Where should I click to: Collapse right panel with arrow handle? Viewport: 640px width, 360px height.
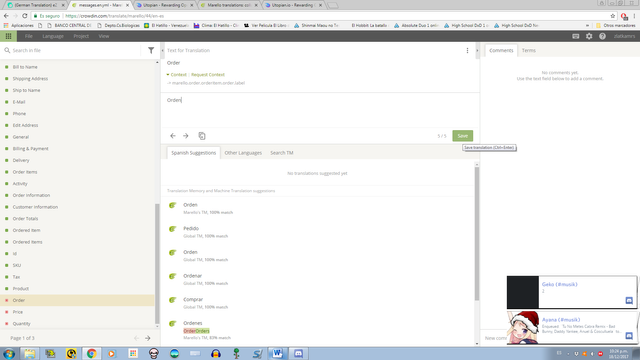(477, 51)
